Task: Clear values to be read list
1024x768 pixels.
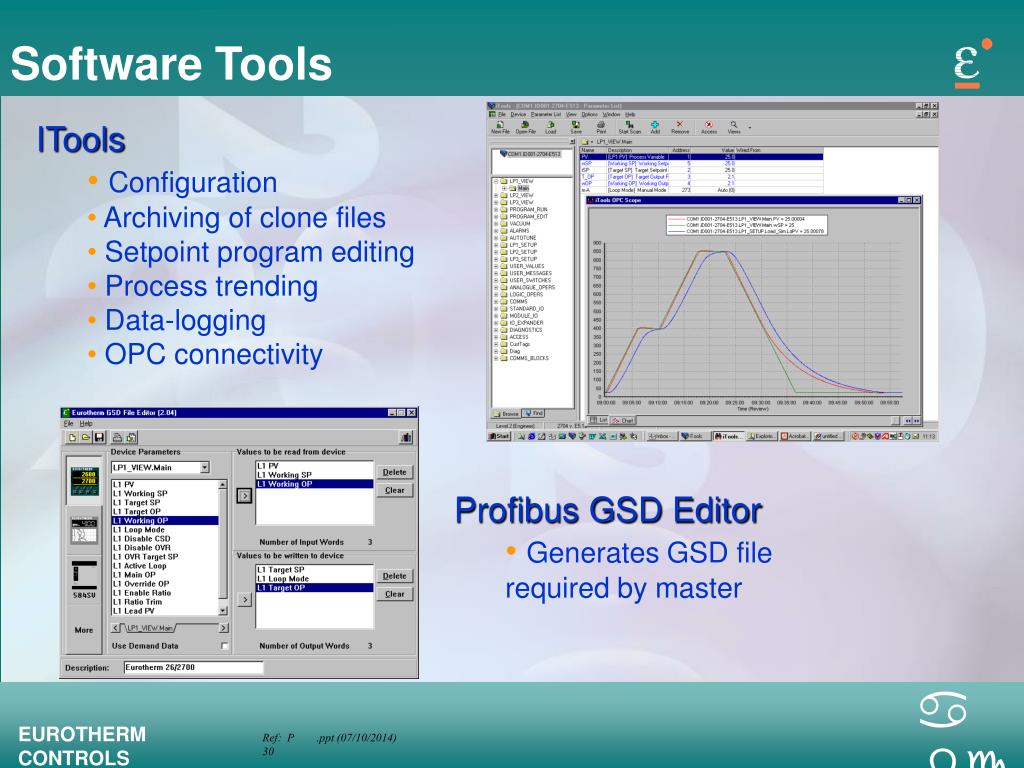Action: (x=394, y=490)
